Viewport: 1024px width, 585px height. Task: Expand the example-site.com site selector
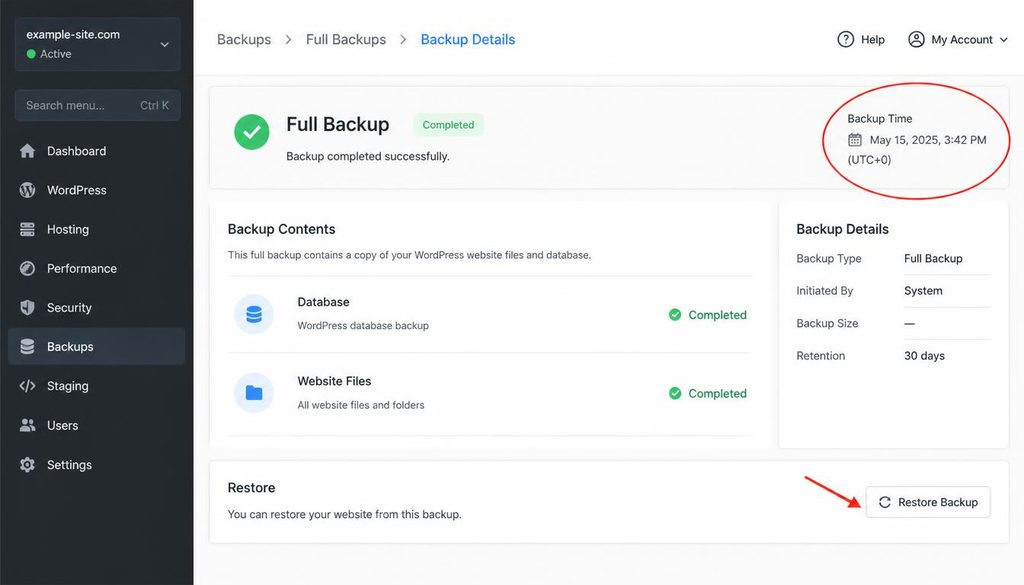coord(97,44)
